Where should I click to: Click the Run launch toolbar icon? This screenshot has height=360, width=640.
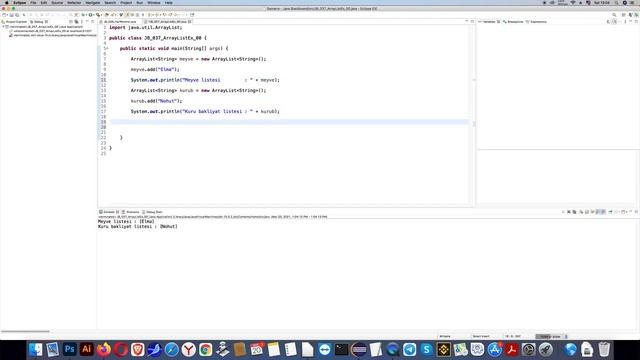(x=91, y=15)
